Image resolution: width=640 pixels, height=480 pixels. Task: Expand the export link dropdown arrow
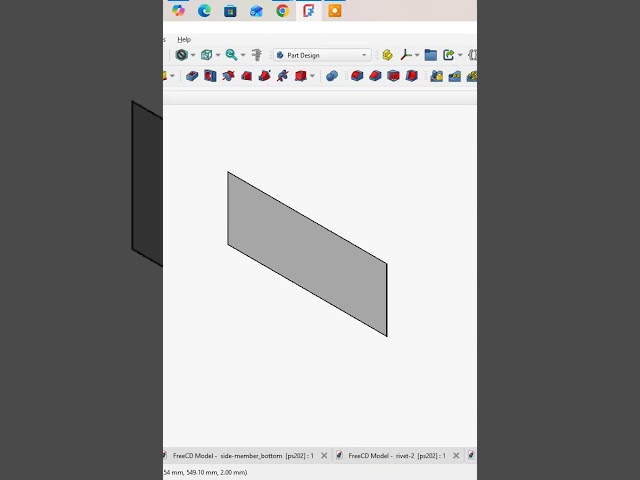click(460, 55)
